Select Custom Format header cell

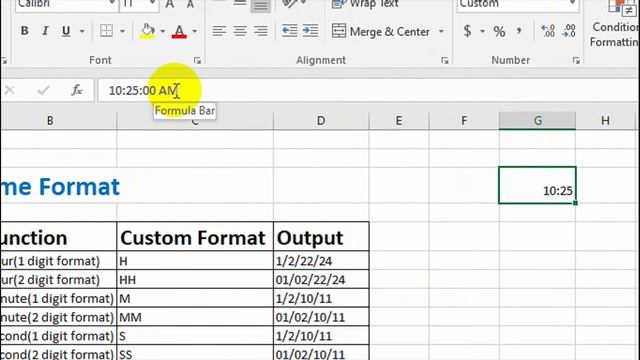195,237
